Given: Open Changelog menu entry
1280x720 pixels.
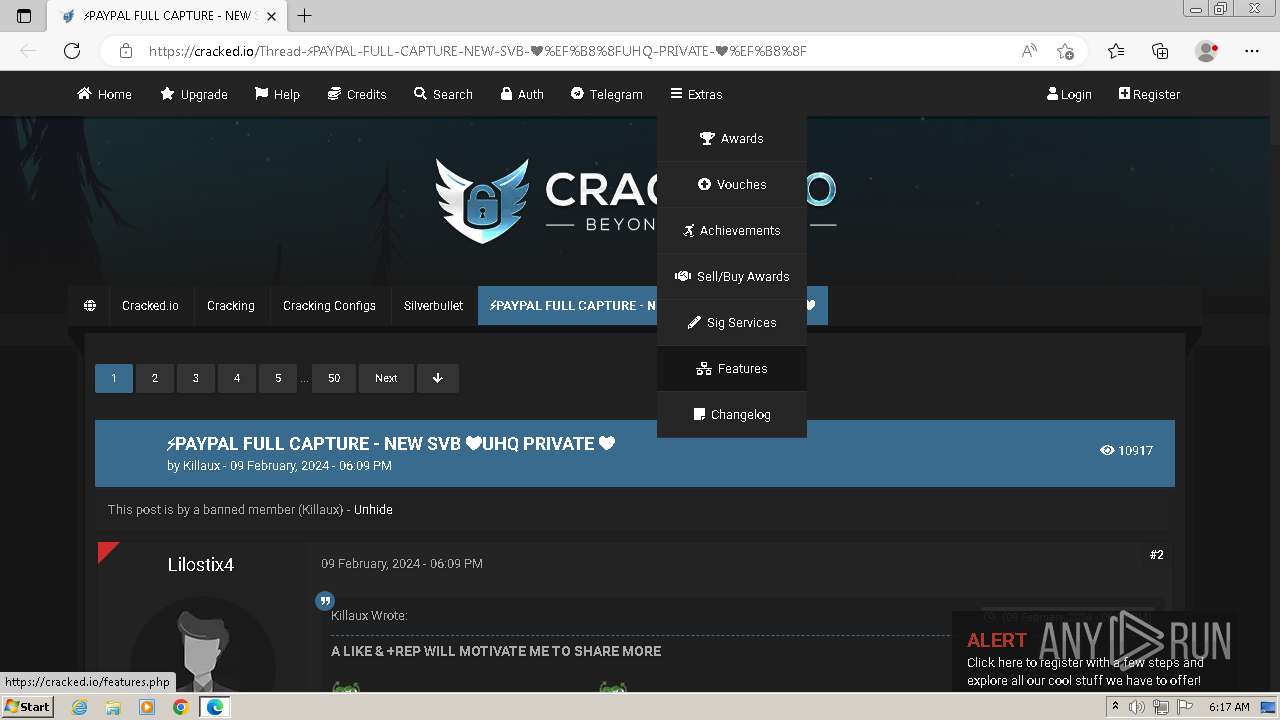Looking at the screenshot, I should coord(732,415).
